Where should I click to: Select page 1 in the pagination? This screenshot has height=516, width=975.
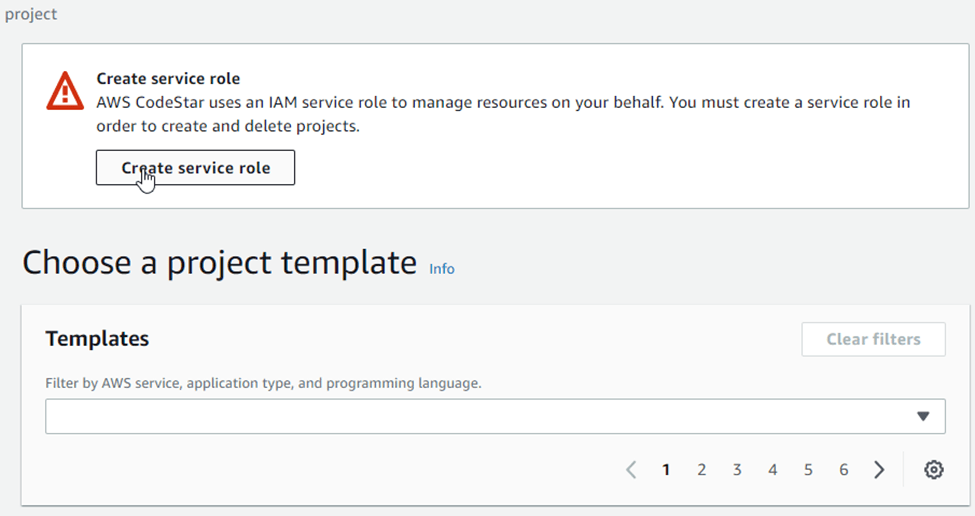click(x=666, y=470)
